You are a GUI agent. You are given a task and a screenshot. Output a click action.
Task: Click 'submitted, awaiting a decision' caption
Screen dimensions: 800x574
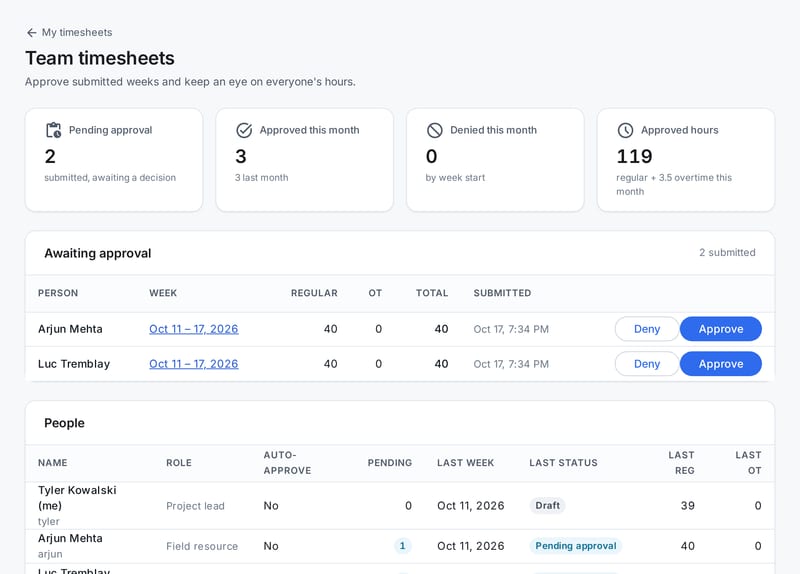[x=110, y=178]
